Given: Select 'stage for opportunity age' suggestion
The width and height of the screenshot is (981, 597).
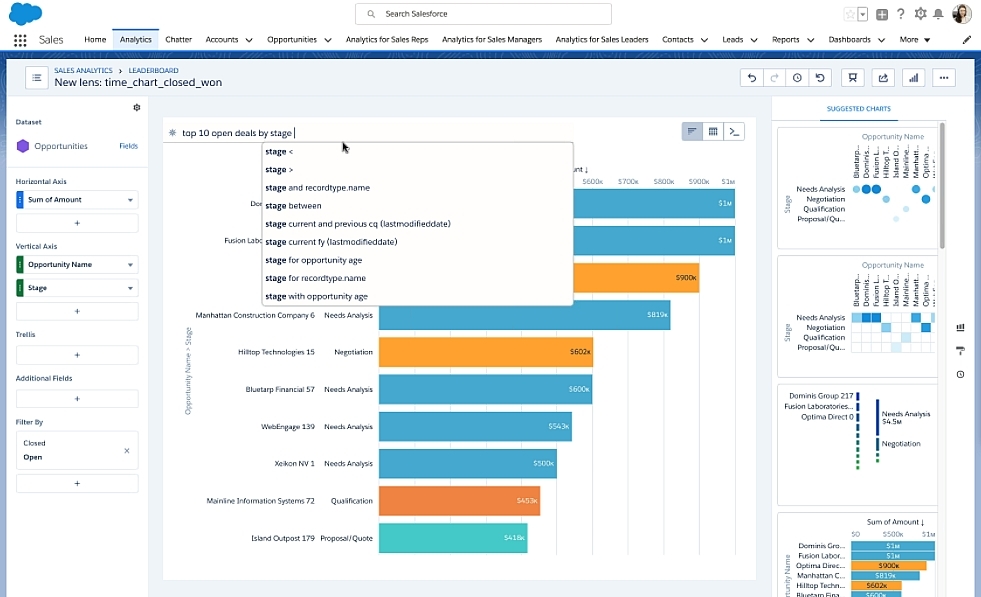Looking at the screenshot, I should click(417, 260).
